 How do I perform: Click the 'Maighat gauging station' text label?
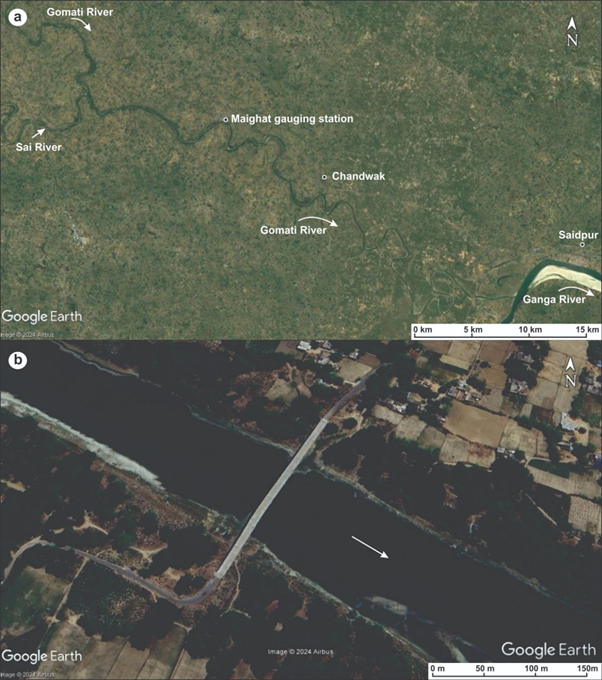pyautogui.click(x=292, y=119)
